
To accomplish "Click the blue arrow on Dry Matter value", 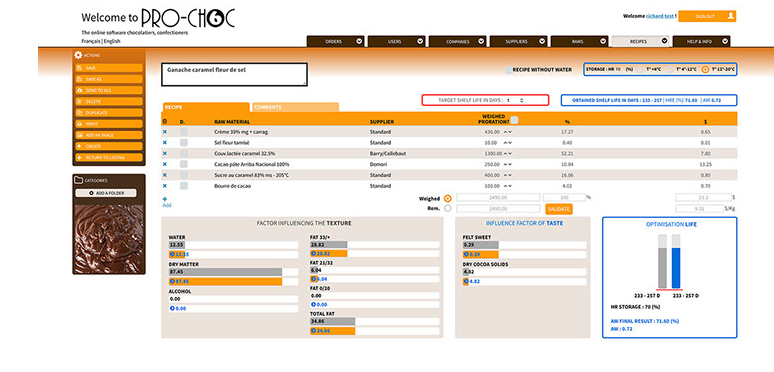I will [x=172, y=281].
